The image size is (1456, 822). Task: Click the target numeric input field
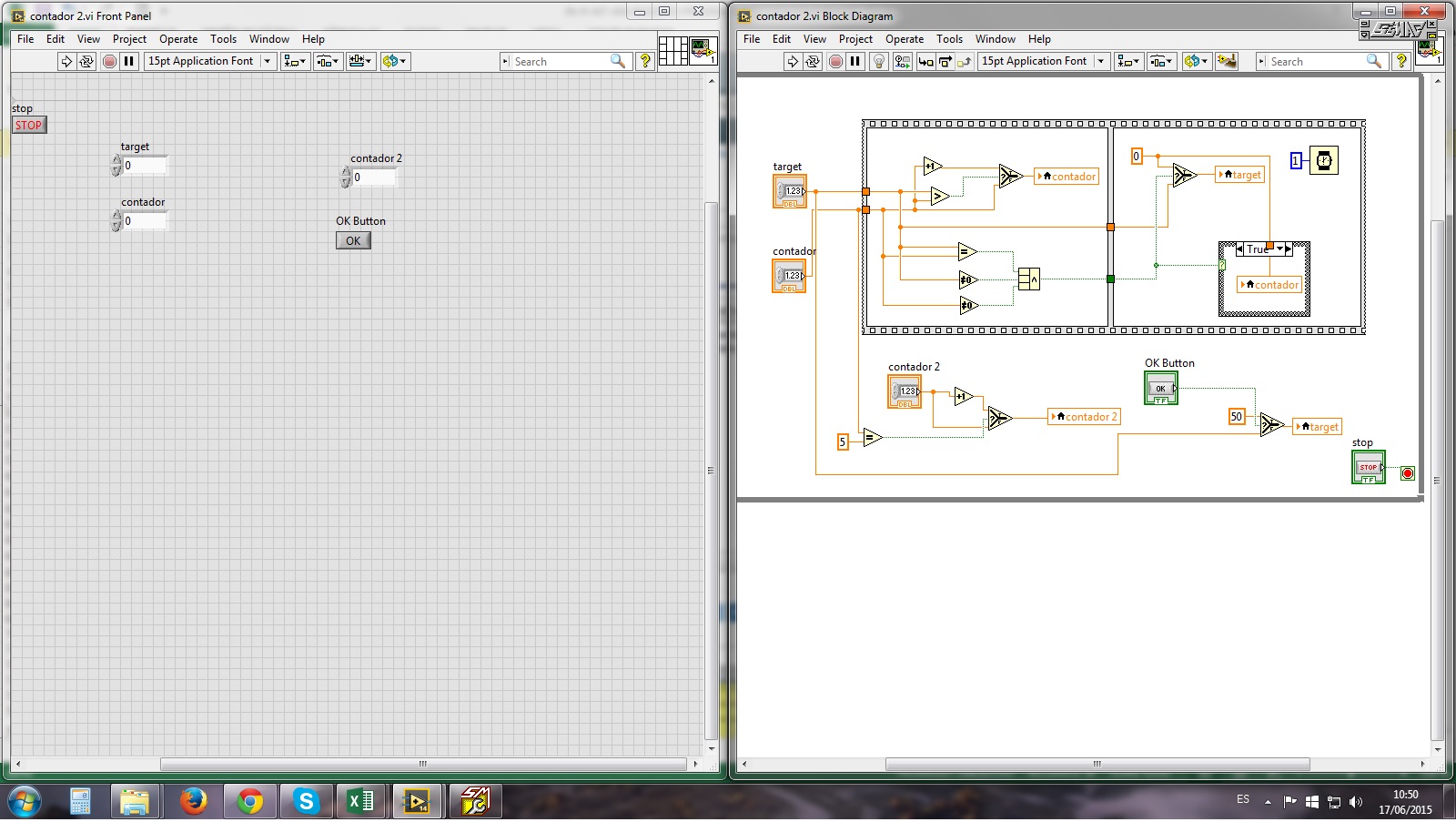pos(145,166)
